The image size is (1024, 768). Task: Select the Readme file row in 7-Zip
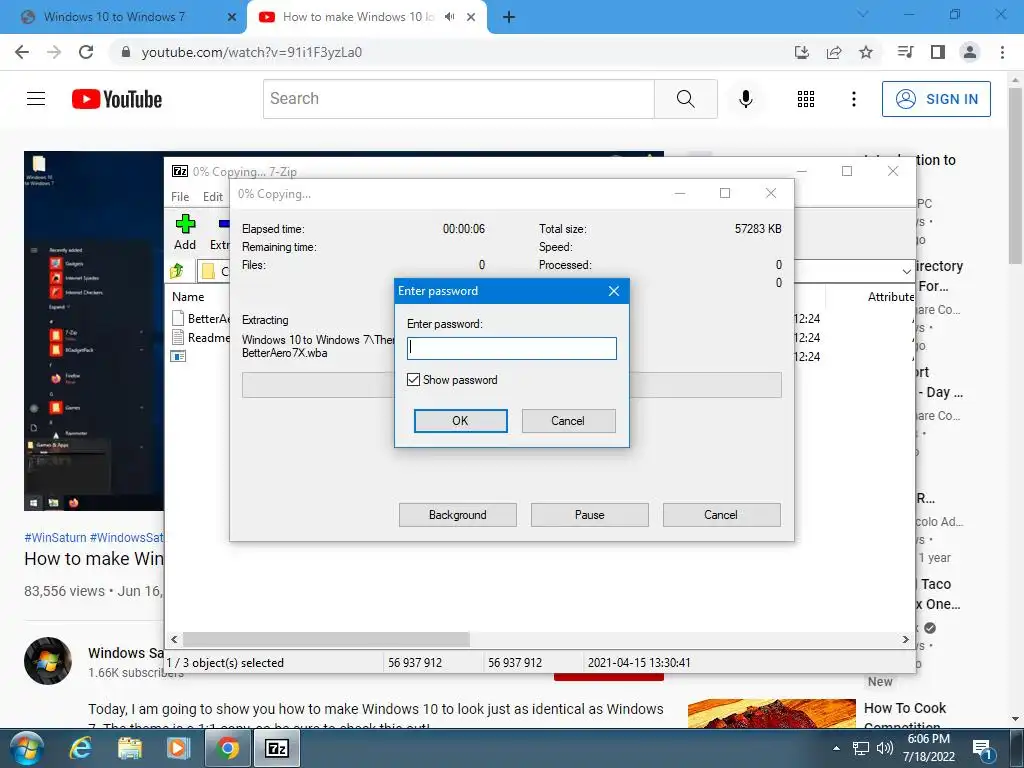pyautogui.click(x=200, y=338)
